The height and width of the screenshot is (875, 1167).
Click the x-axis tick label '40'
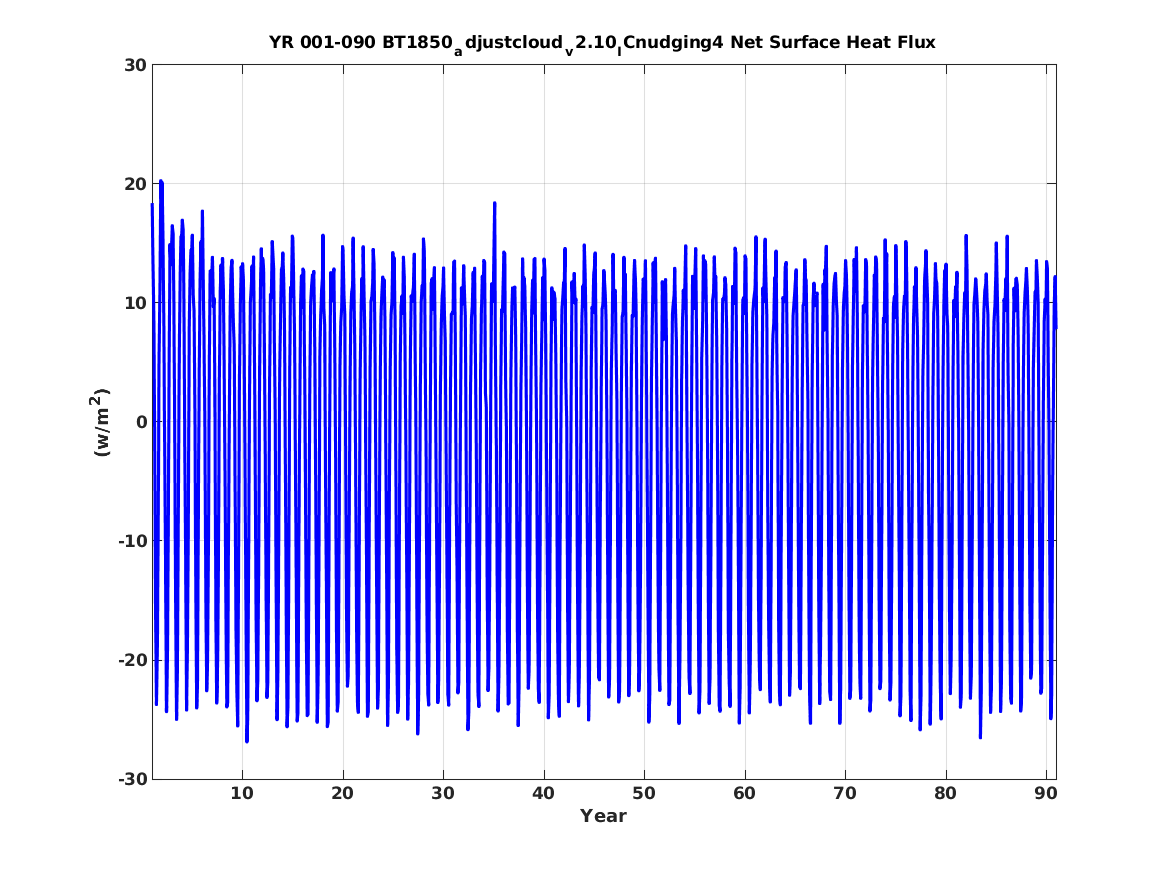[543, 793]
